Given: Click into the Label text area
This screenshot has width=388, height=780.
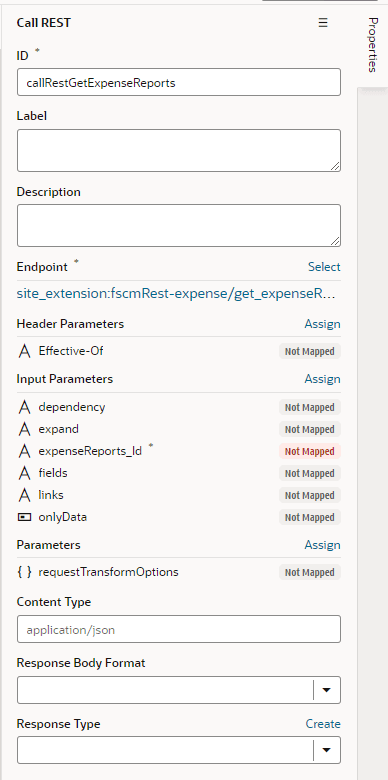Looking at the screenshot, I should click(x=179, y=151).
